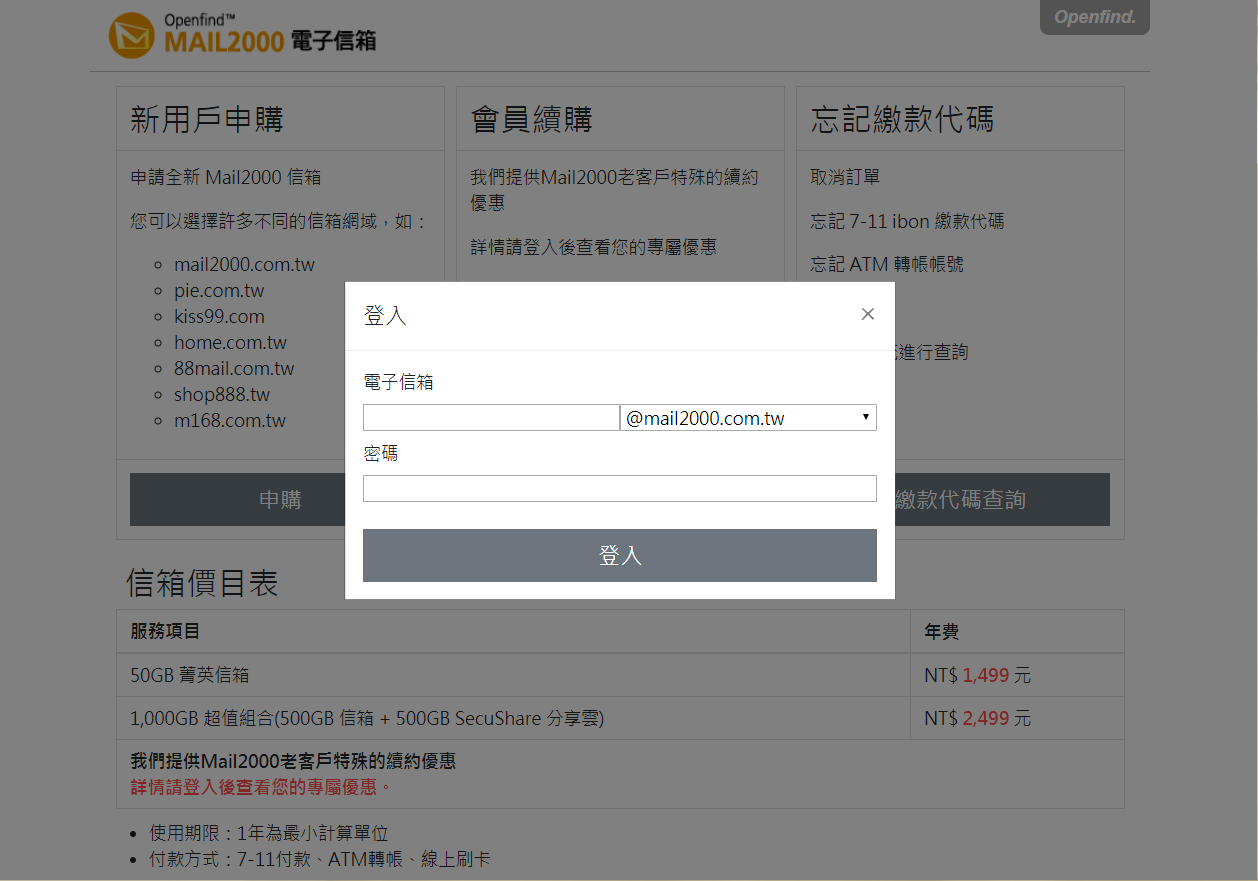The image size is (1258, 881).
Task: Click the 信箱價目表 heading
Action: point(202,583)
